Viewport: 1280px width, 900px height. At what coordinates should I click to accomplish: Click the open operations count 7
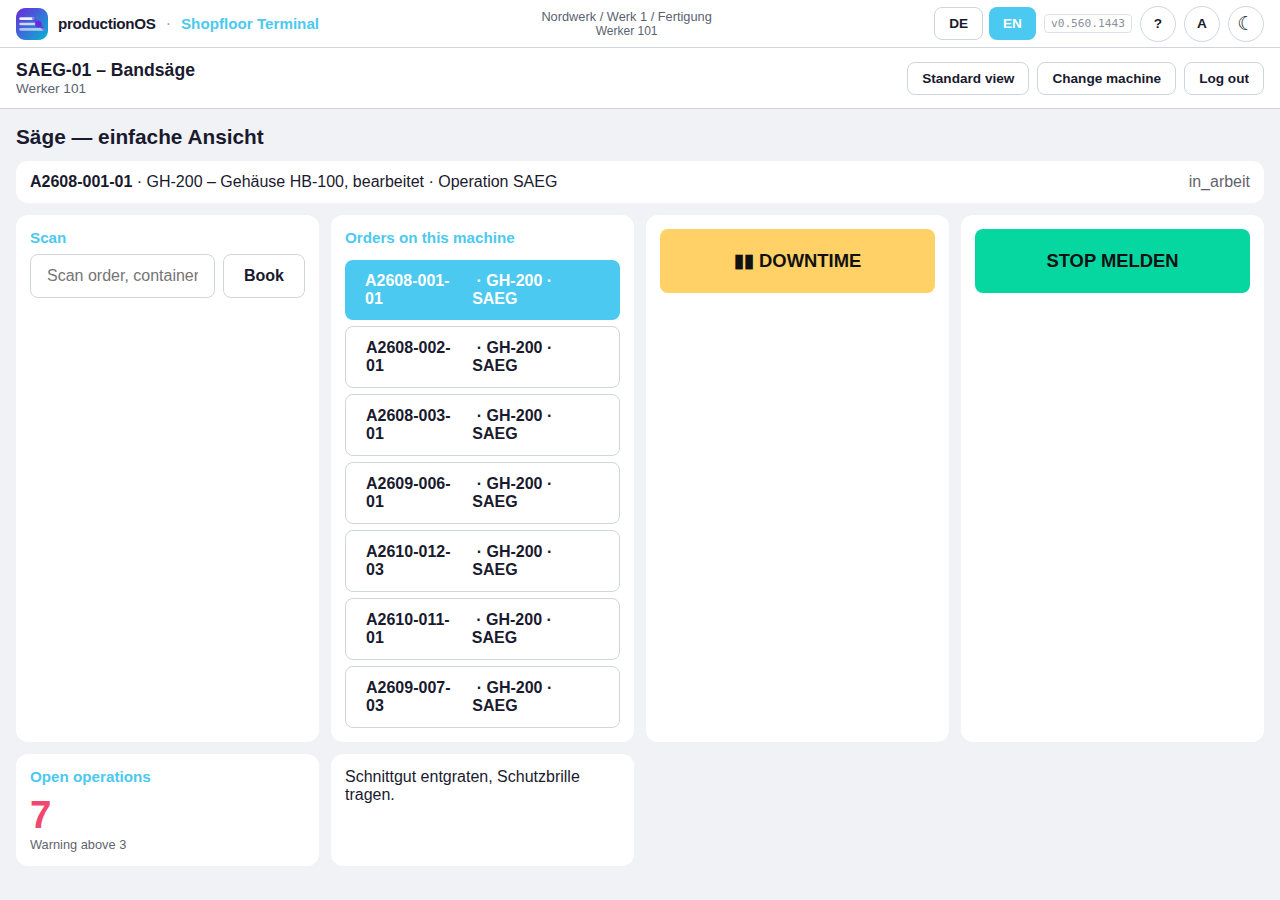[x=40, y=815]
